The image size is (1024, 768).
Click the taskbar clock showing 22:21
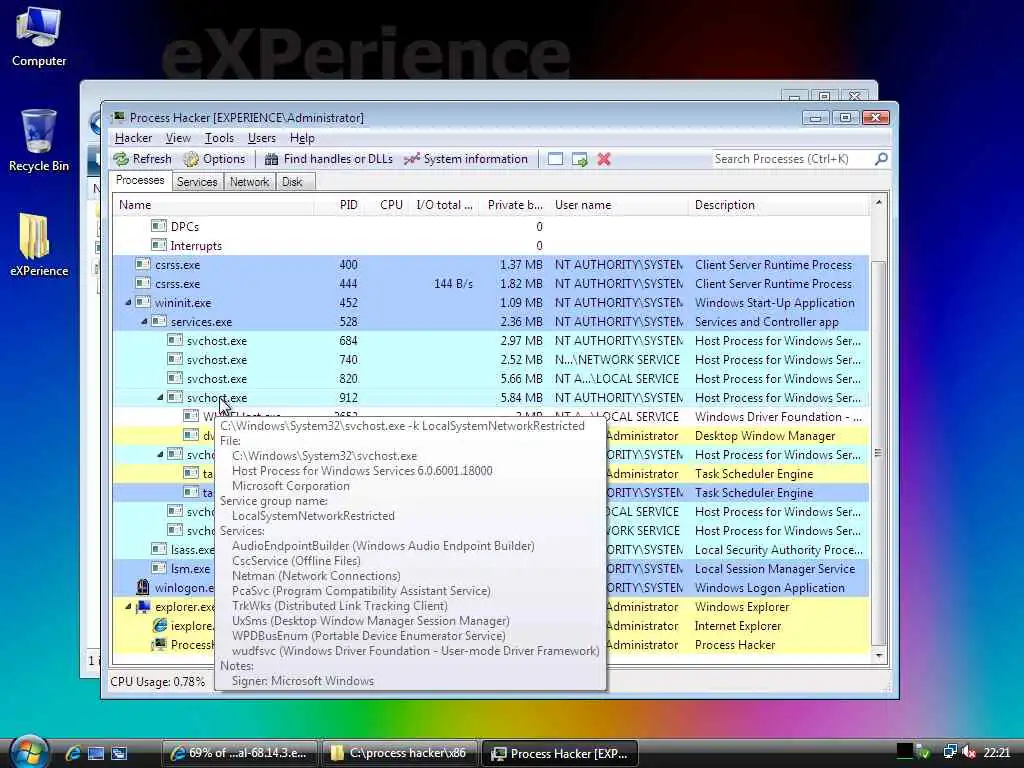997,753
